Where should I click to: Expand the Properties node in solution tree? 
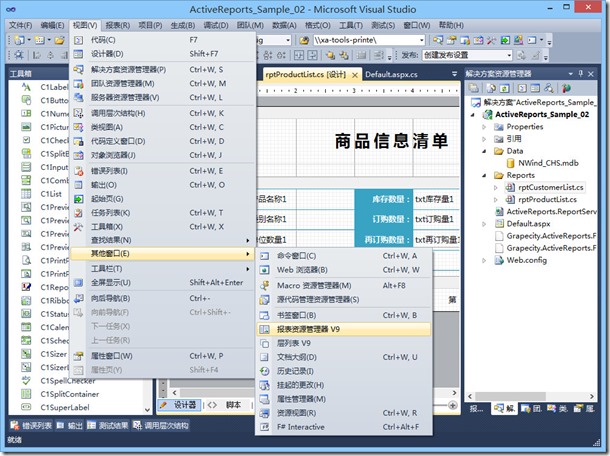pyautogui.click(x=484, y=127)
